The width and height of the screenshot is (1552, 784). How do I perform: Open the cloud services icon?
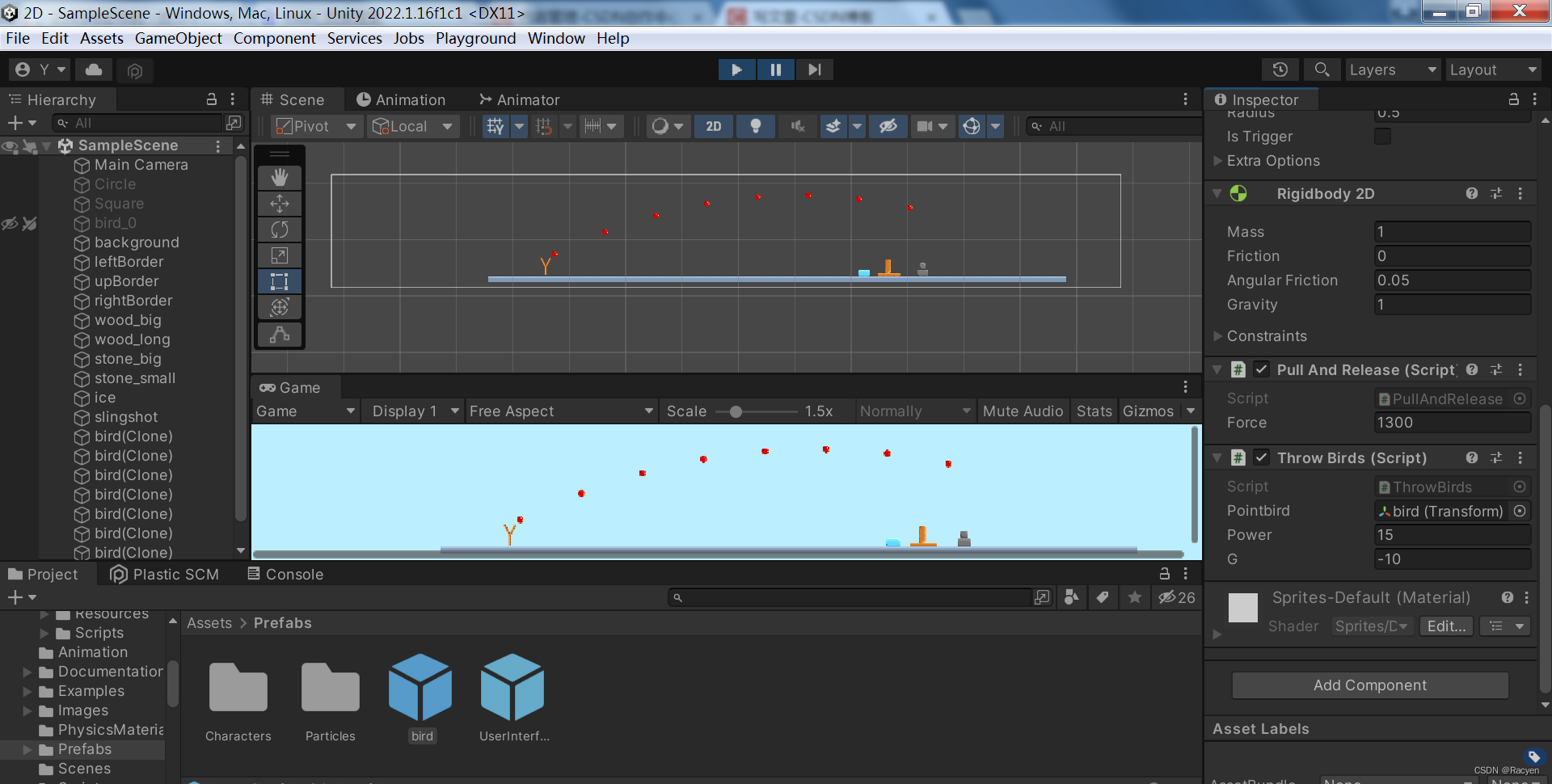click(94, 70)
